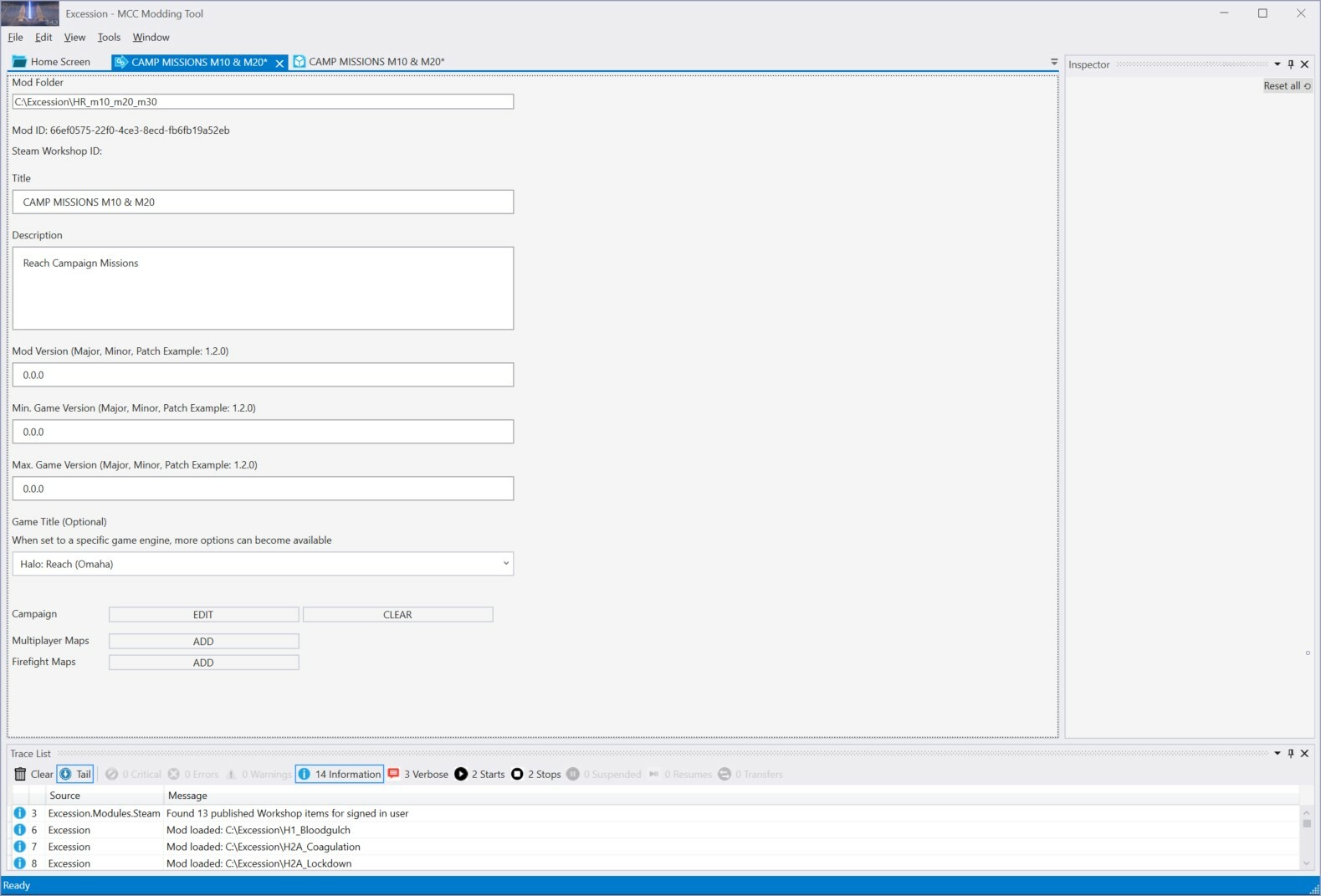
Task: Toggle Errors filter
Action: 193,775
